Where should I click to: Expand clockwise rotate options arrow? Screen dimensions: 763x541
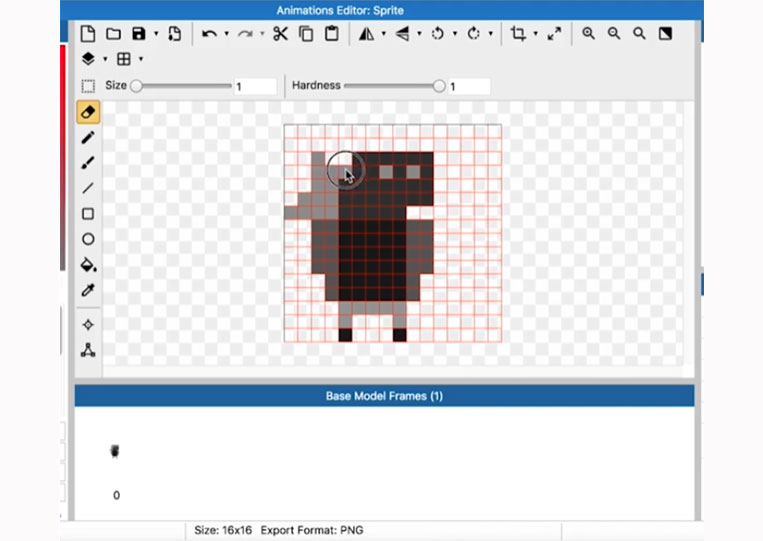490,34
